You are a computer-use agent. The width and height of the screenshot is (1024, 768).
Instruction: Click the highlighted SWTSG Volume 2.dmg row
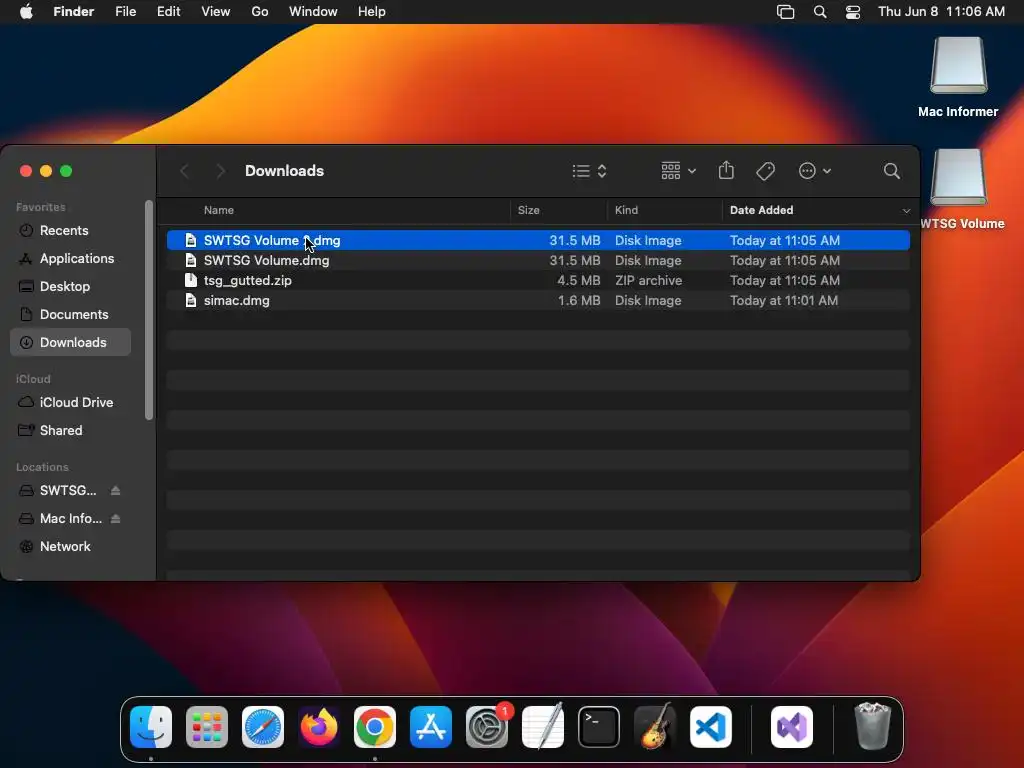click(x=538, y=240)
